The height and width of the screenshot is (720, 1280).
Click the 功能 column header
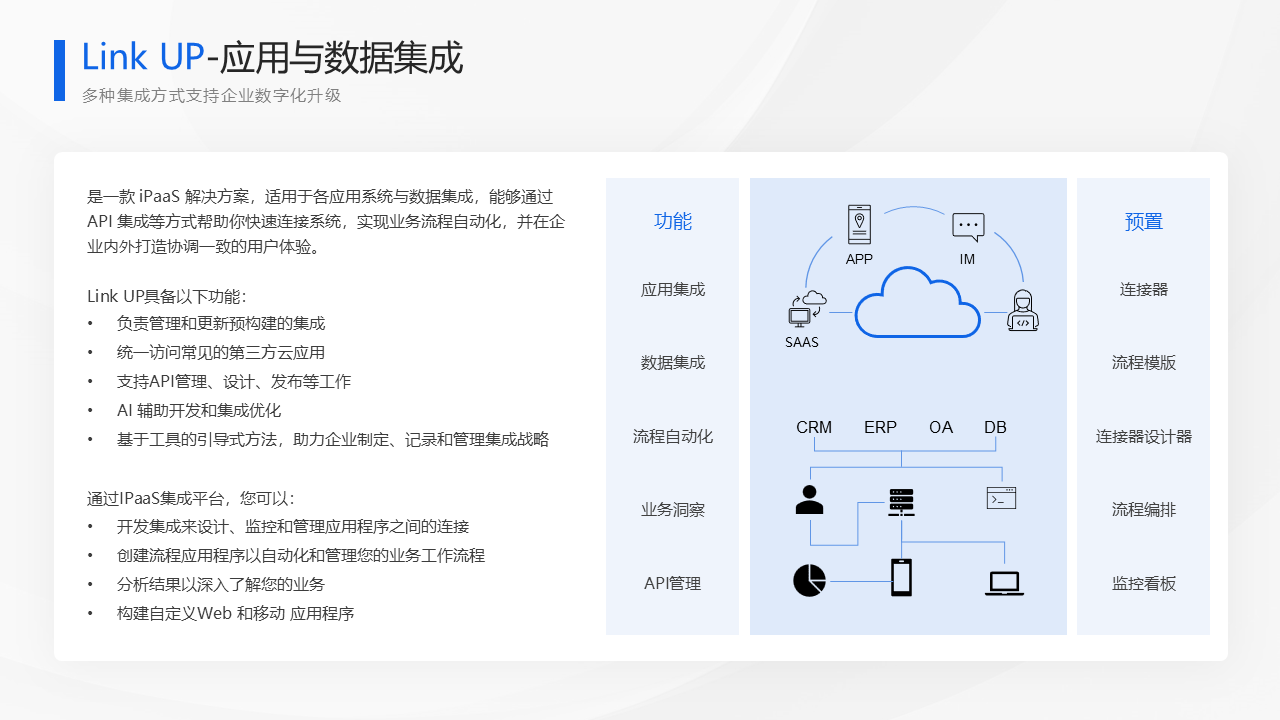[x=673, y=221]
